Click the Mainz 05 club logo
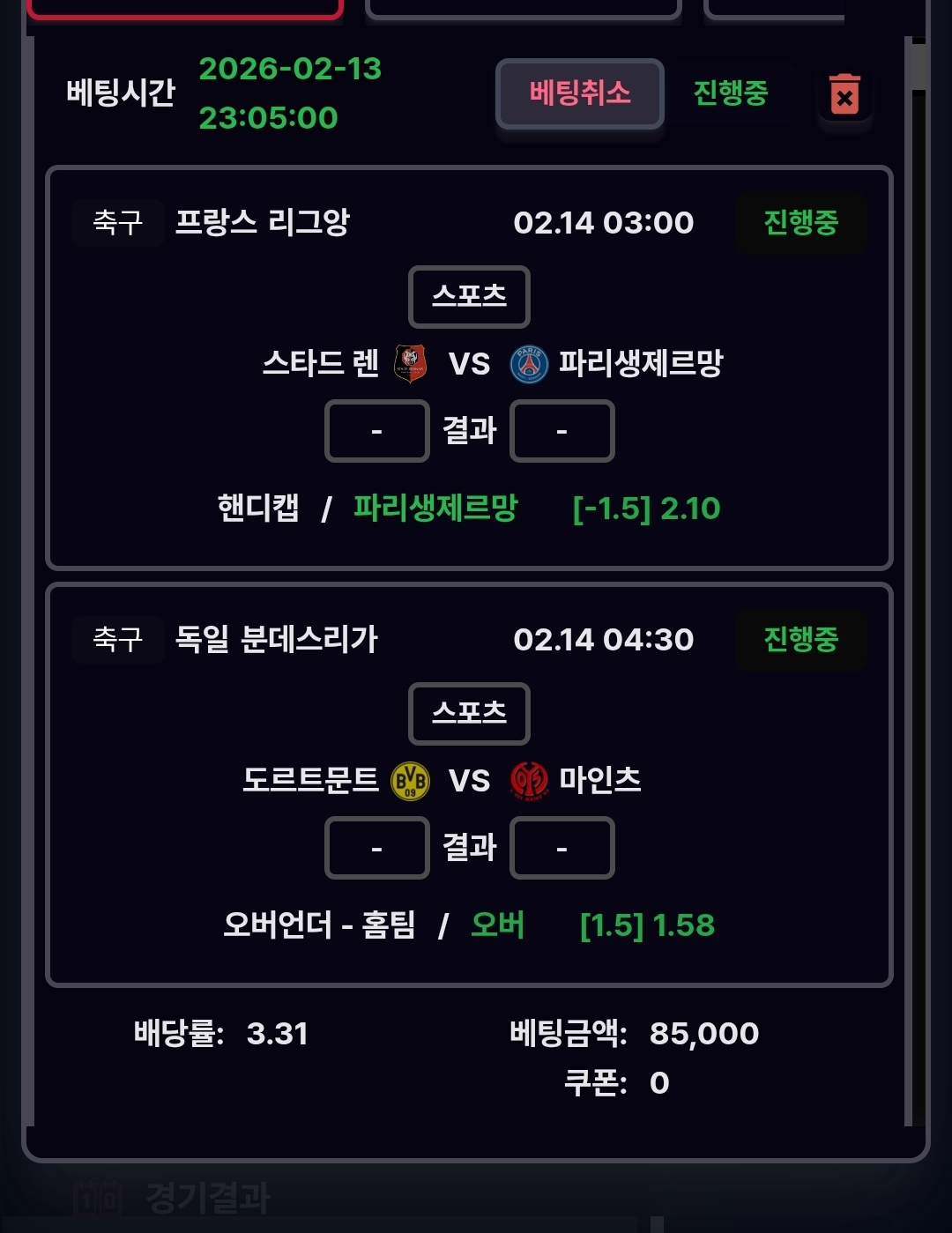 (529, 781)
